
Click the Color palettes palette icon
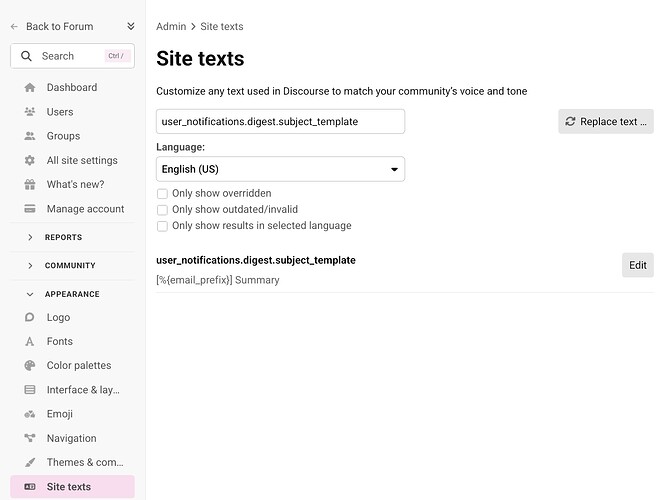coord(30,365)
